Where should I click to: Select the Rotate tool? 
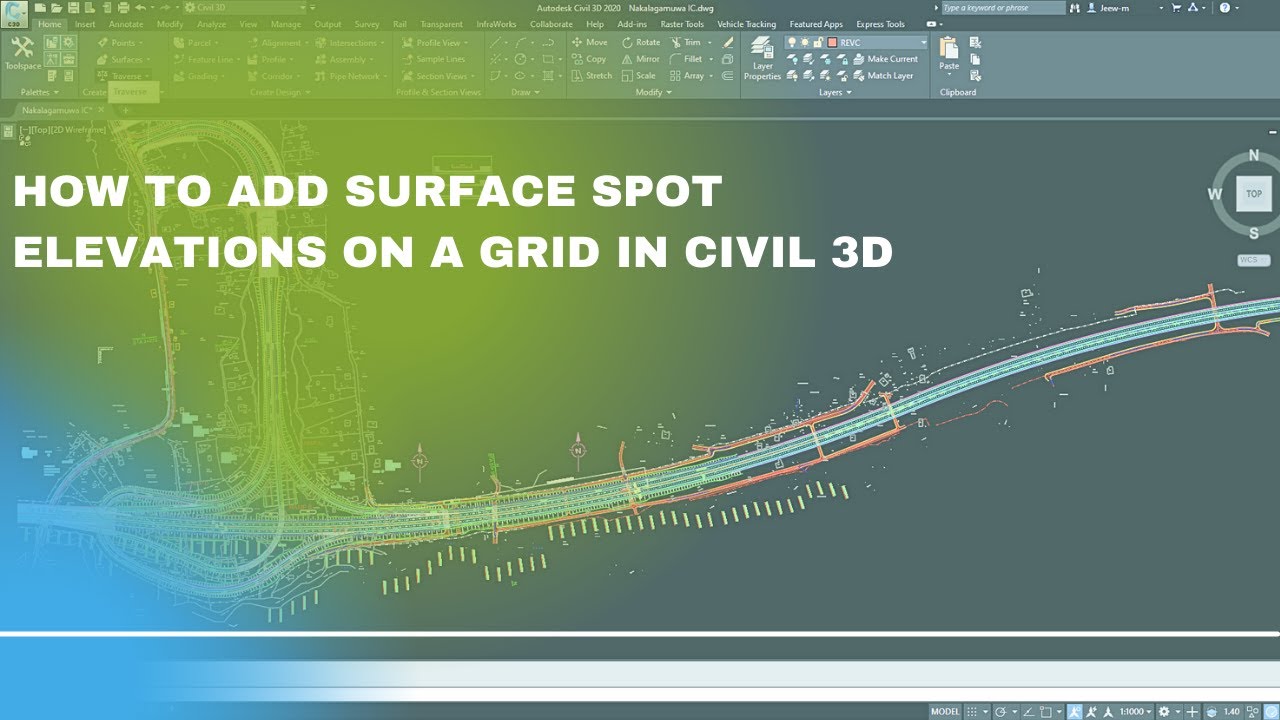click(641, 43)
